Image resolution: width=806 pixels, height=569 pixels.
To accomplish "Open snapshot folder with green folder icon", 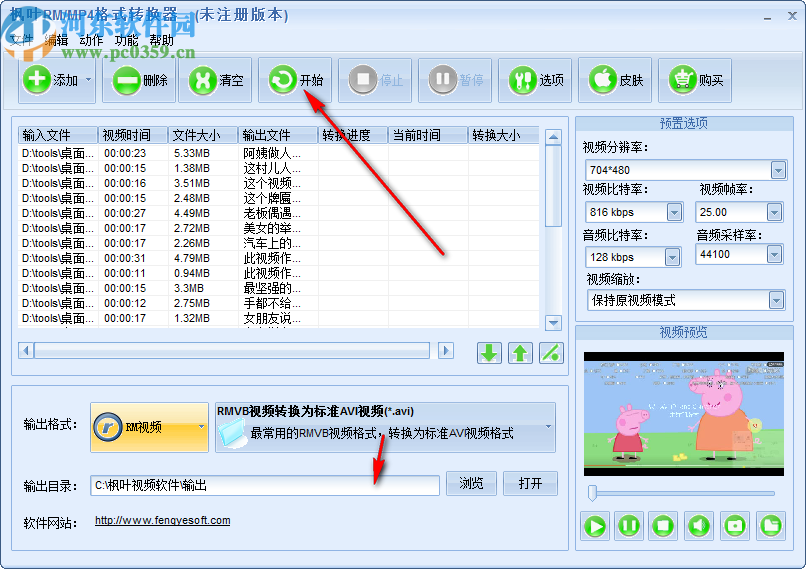I will tap(771, 526).
